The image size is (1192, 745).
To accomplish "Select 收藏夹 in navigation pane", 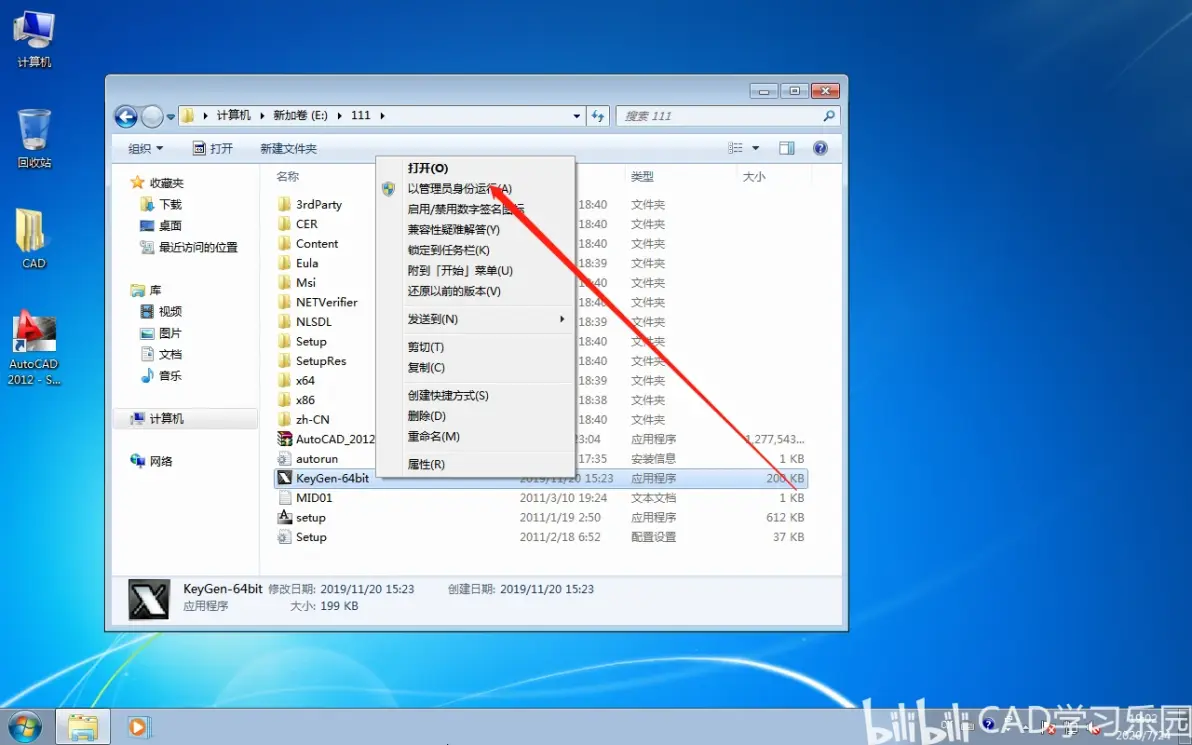I will click(x=157, y=182).
